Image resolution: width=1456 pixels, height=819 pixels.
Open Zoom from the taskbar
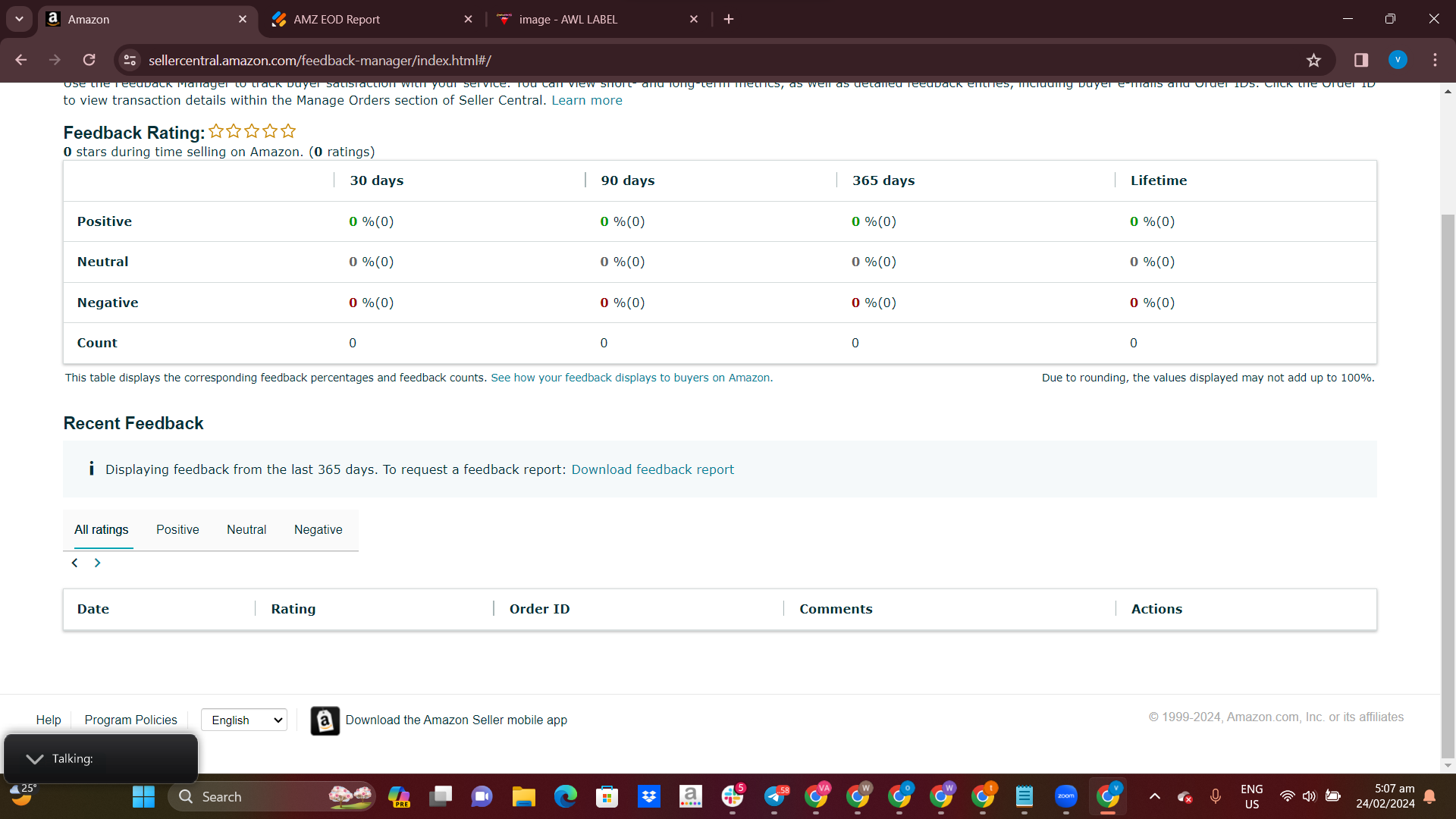pos(1066,797)
